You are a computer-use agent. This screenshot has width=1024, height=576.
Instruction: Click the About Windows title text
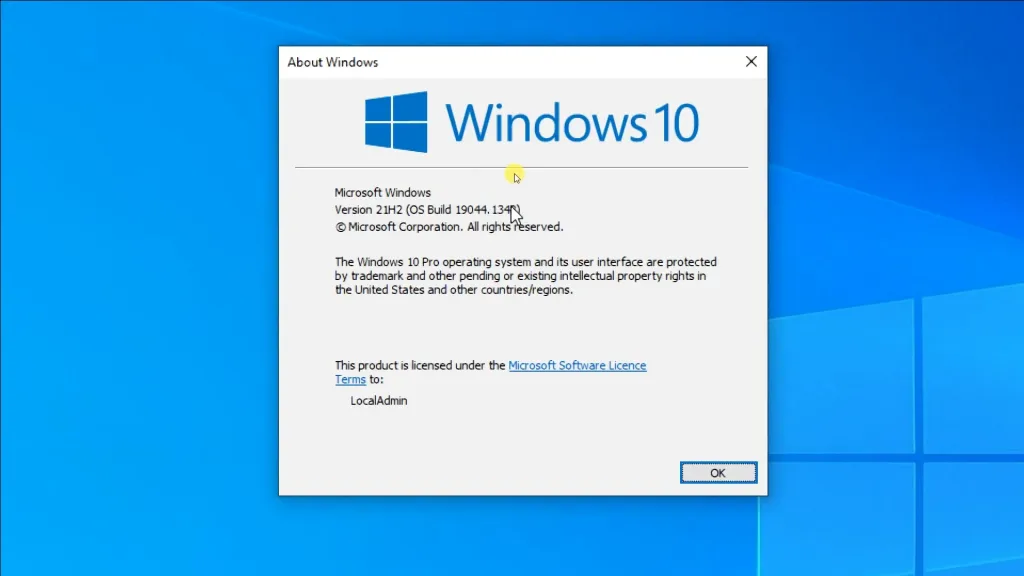[x=333, y=62]
